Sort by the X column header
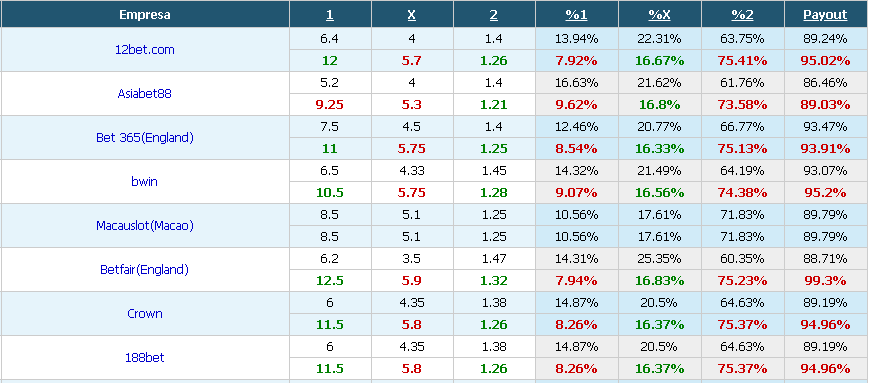 412,15
